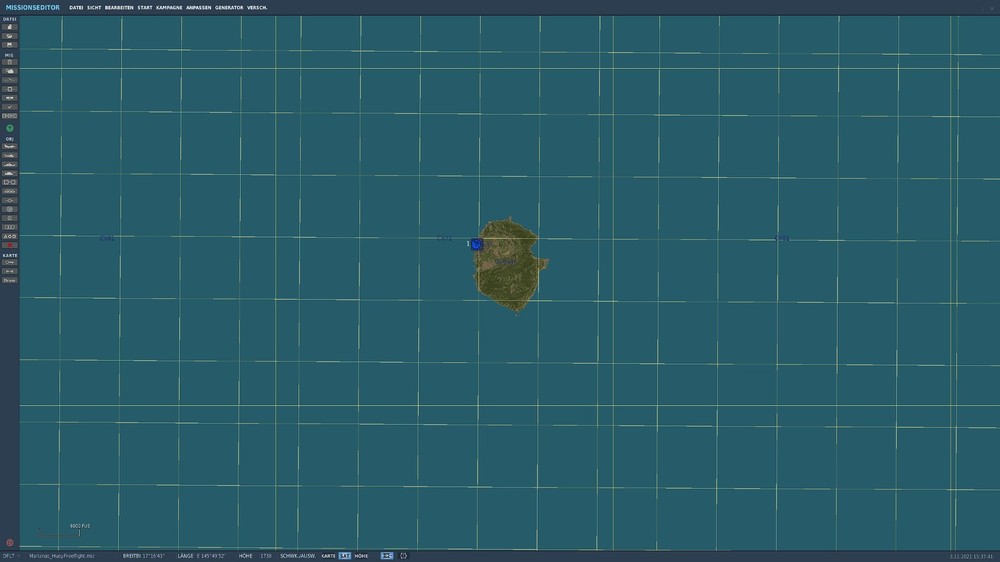This screenshot has width=1000, height=562.
Task: Select the ship group tool
Action: click(x=10, y=165)
